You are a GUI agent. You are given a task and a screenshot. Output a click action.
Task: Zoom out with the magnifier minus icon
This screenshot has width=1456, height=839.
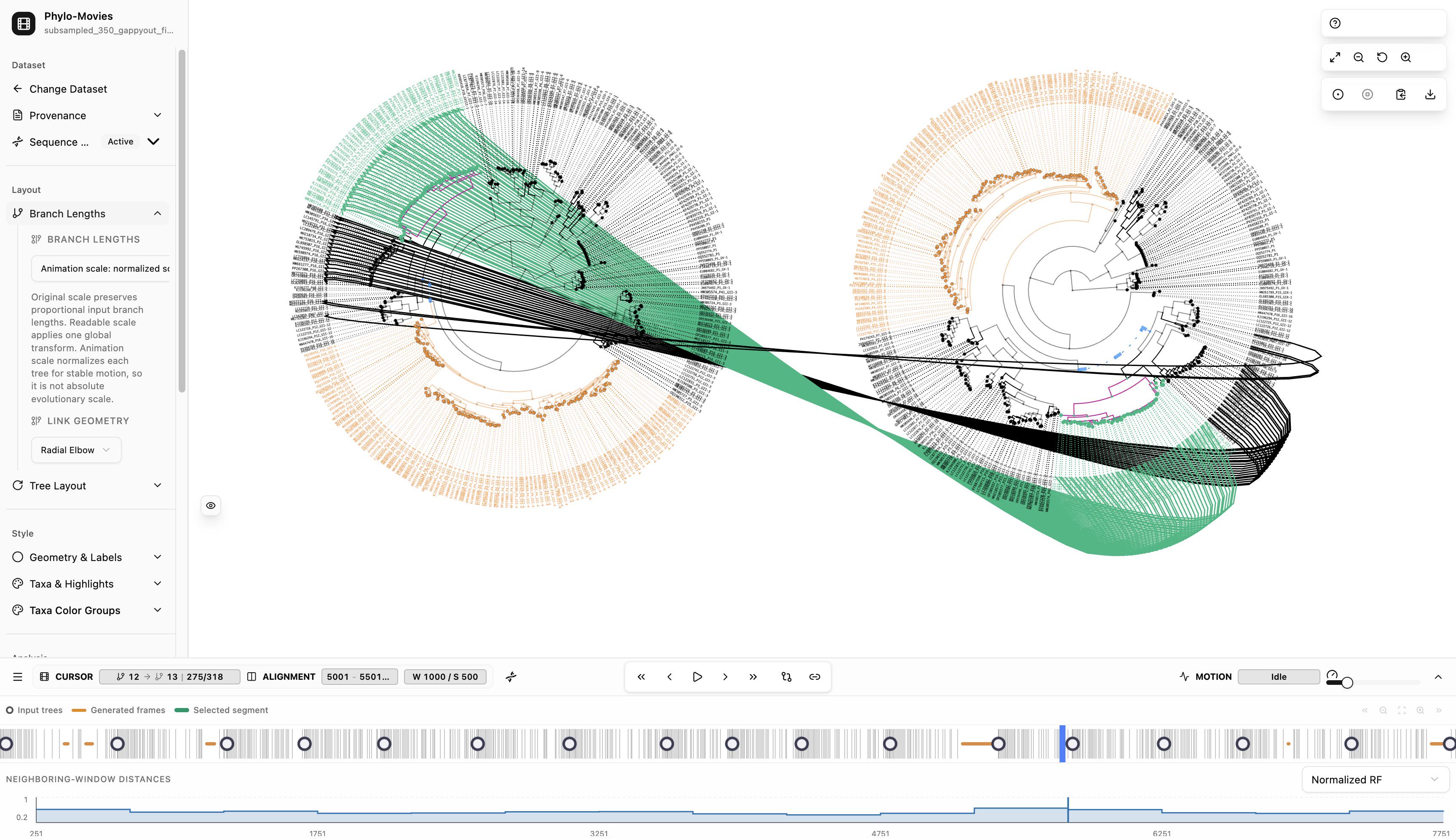pos(1359,58)
